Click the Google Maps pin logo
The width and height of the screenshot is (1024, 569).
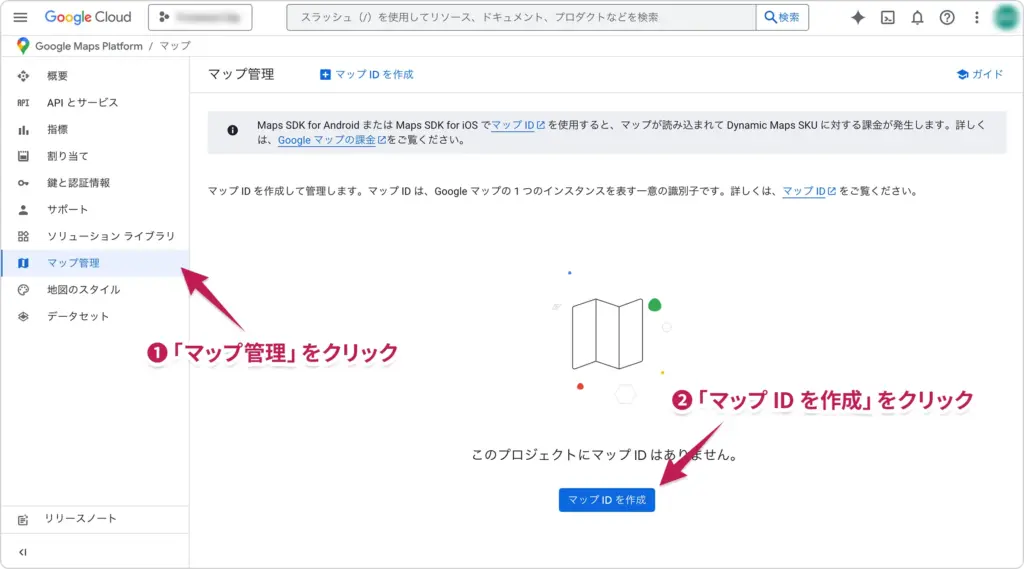(x=23, y=46)
